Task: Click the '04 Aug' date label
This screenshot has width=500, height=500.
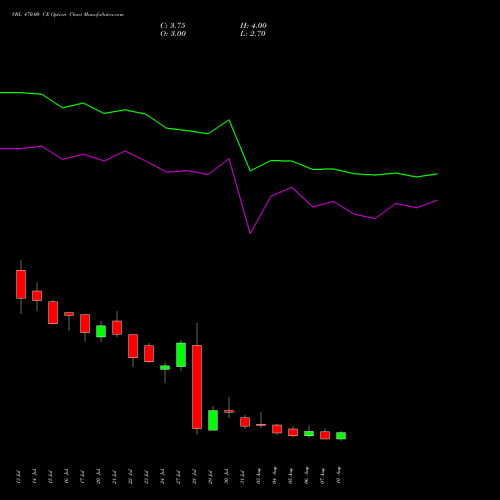Action: (274, 476)
